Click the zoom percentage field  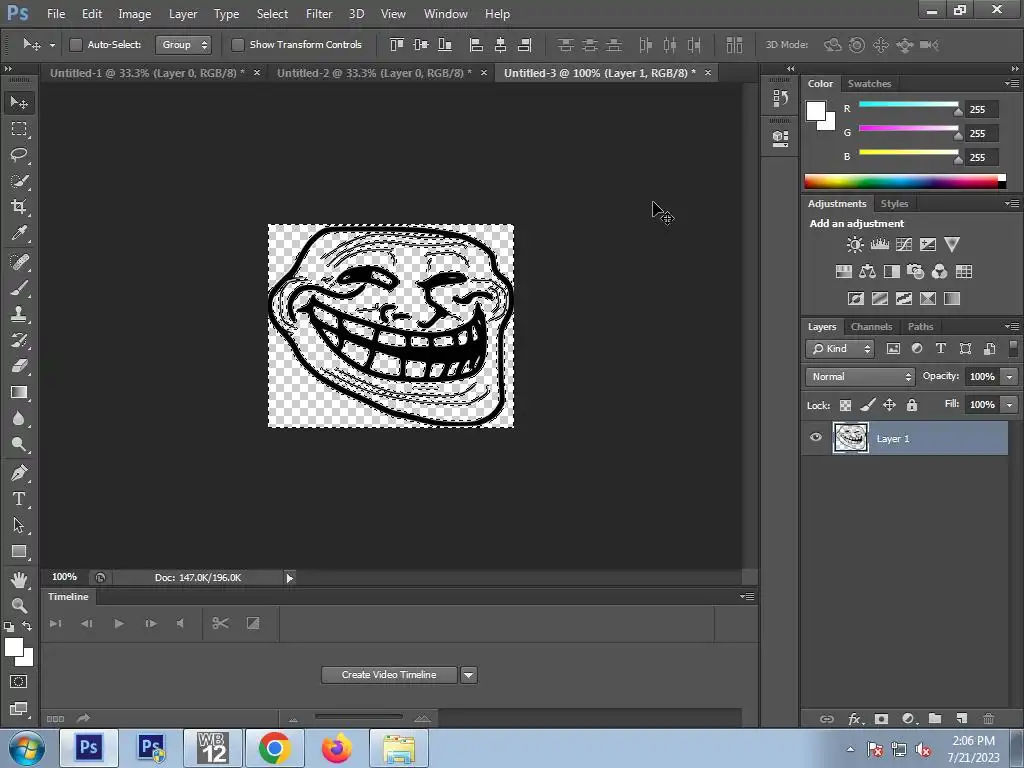65,577
